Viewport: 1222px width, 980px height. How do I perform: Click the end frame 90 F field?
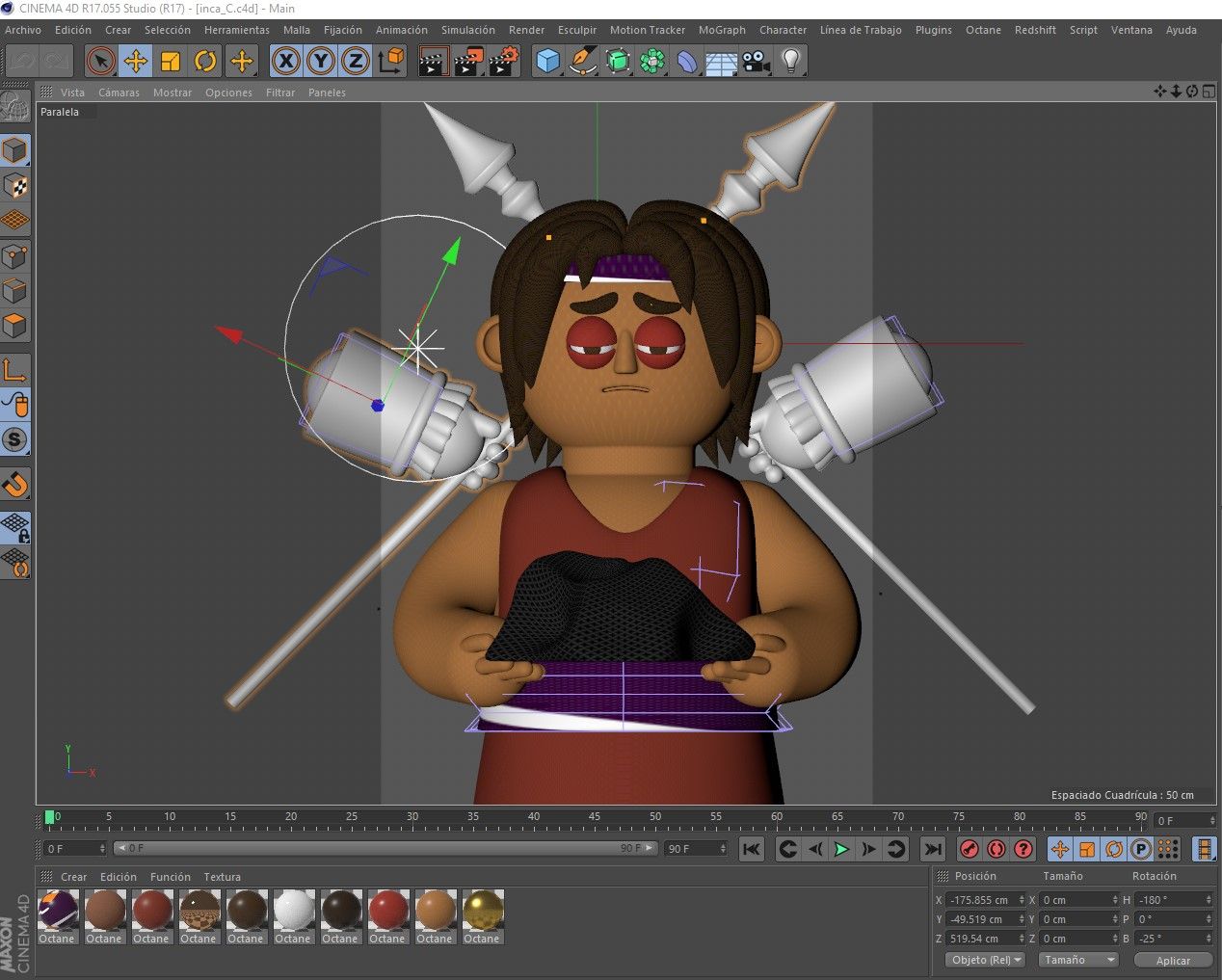(696, 849)
